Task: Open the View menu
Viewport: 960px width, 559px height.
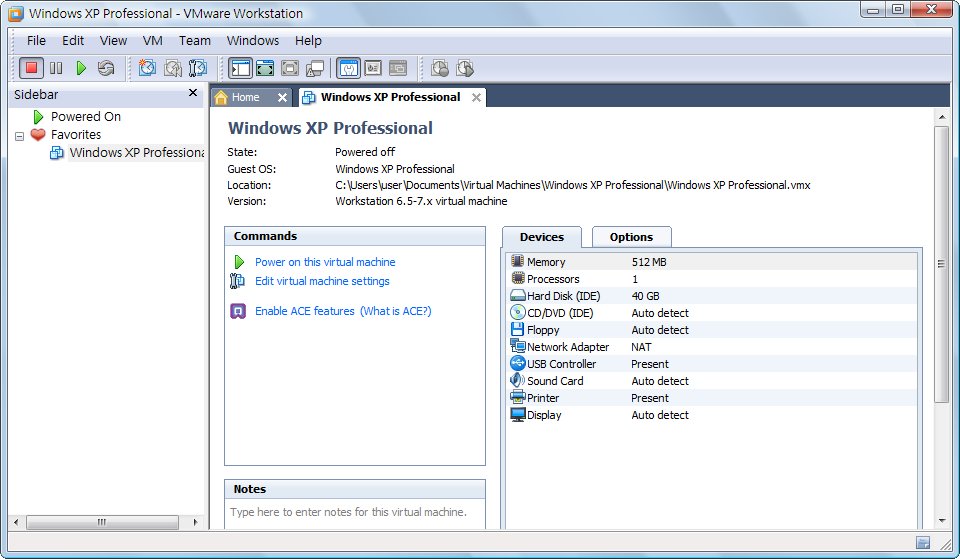Action: click(x=113, y=40)
